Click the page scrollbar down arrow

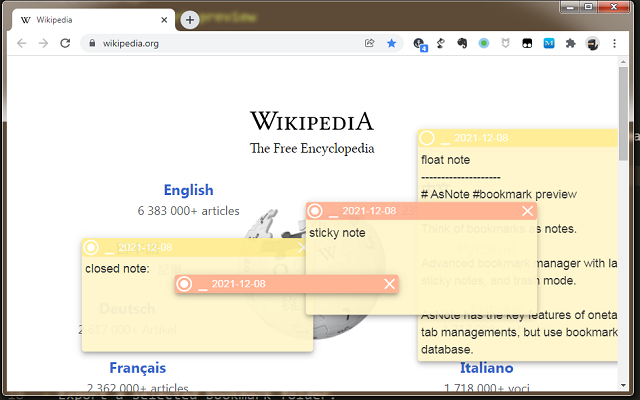(623, 385)
